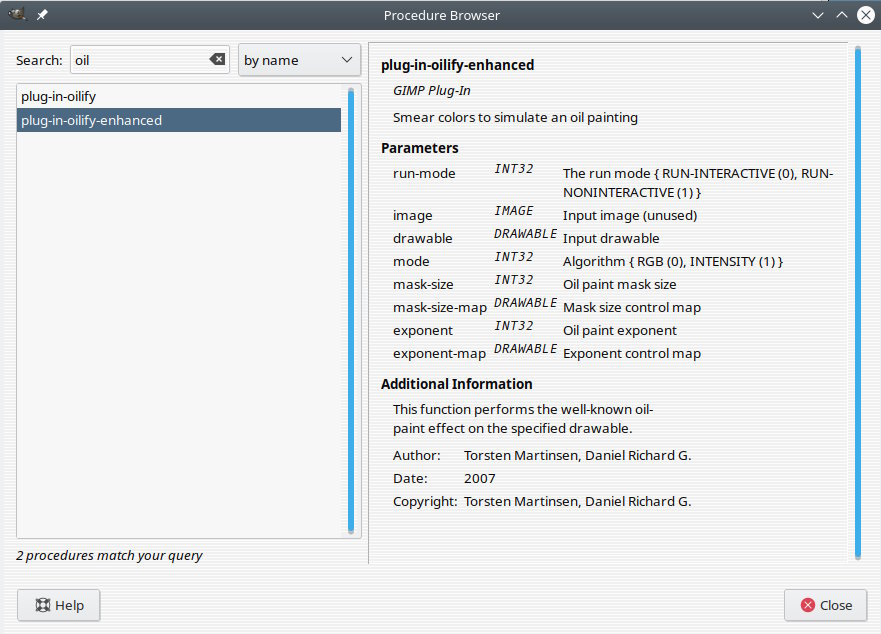Click 'Input drawable' description

(x=611, y=239)
